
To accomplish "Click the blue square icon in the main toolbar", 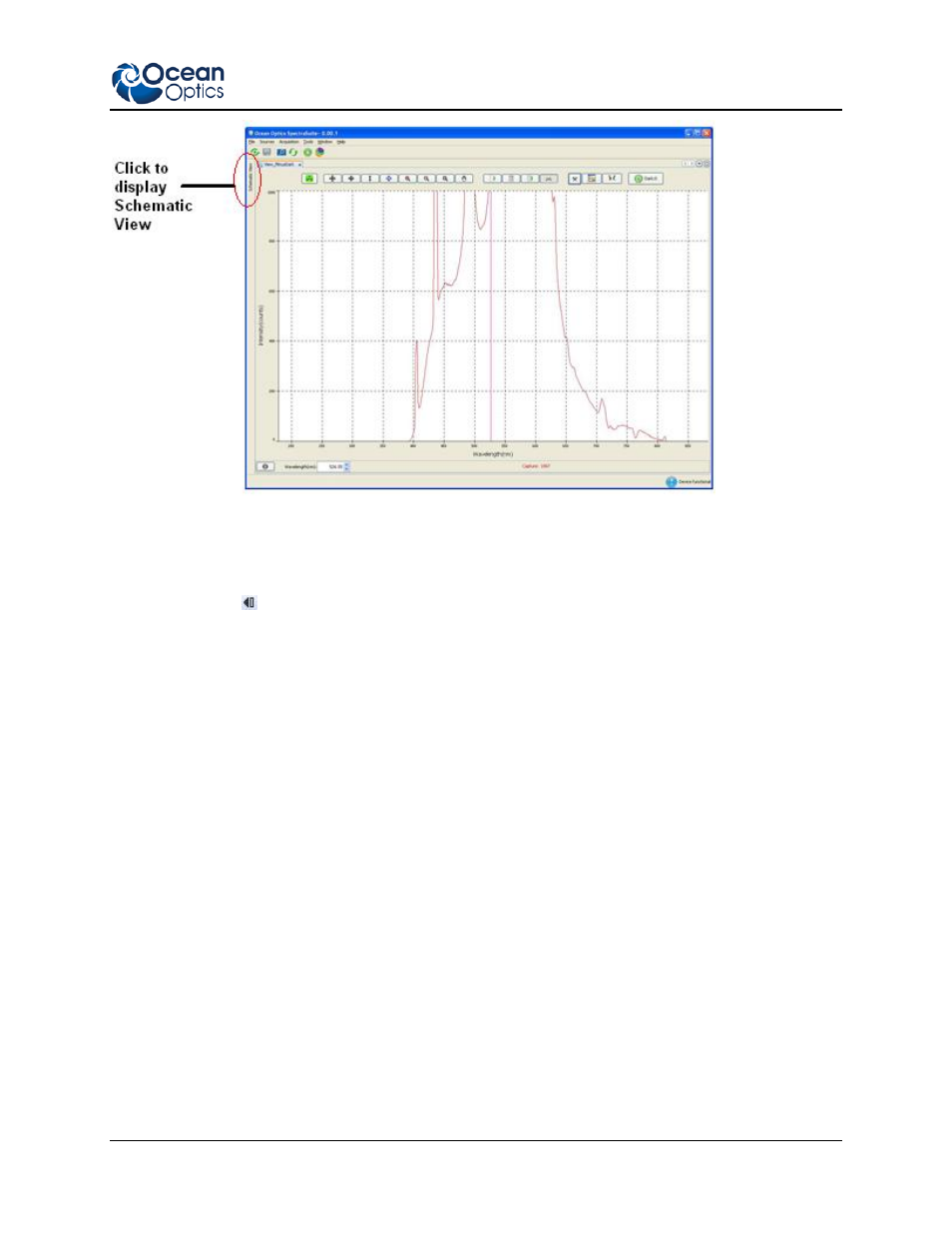I will click(281, 152).
